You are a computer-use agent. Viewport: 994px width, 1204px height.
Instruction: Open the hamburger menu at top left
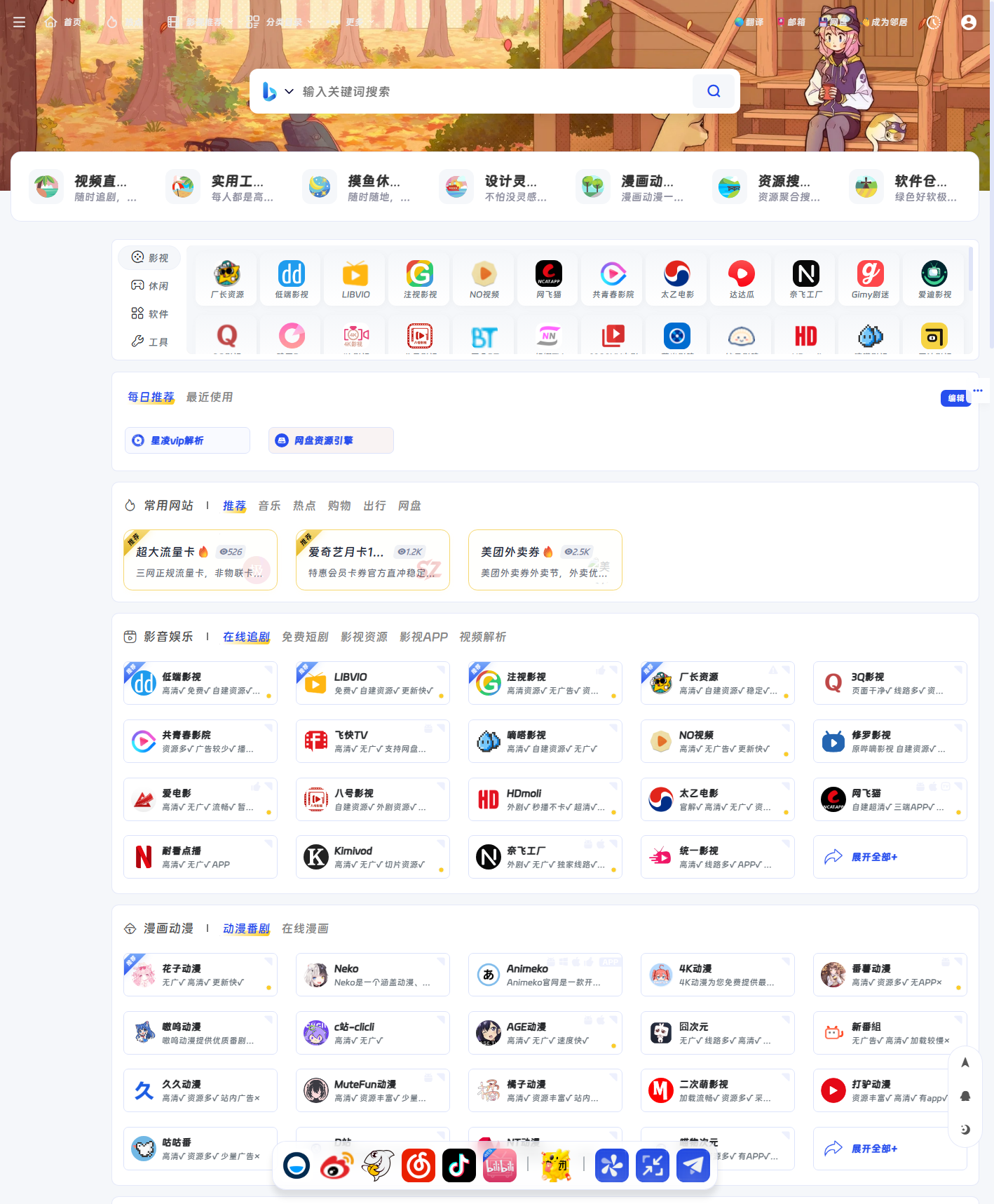click(20, 22)
